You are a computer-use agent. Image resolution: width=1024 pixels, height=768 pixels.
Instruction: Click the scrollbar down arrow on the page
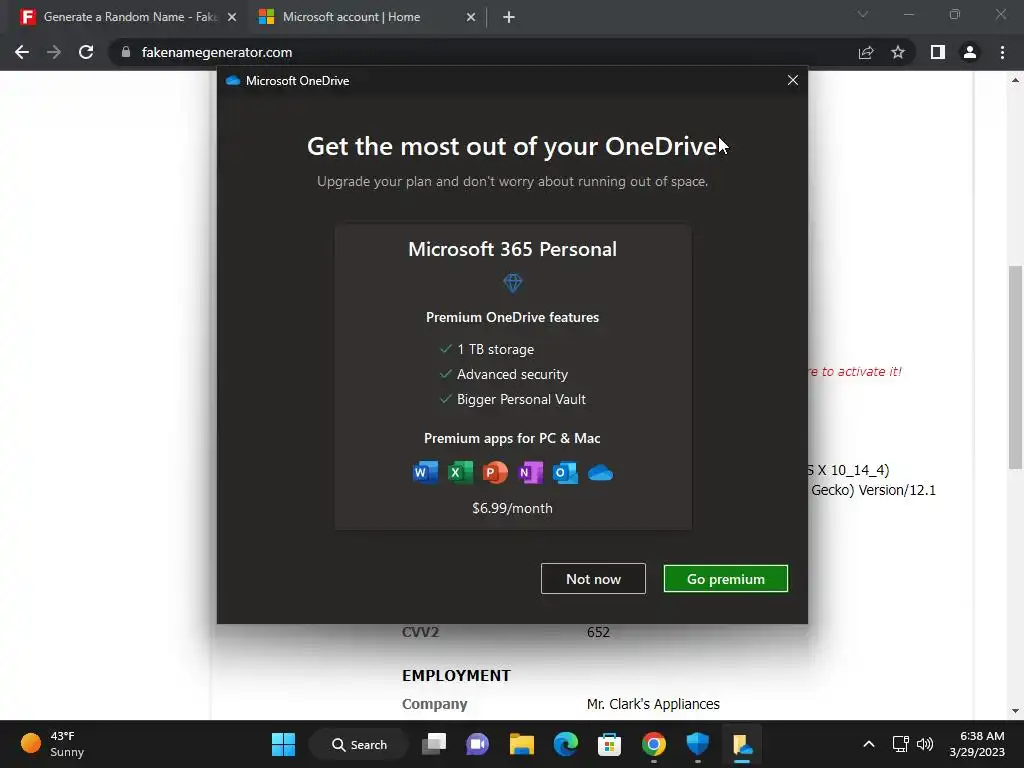1015,711
